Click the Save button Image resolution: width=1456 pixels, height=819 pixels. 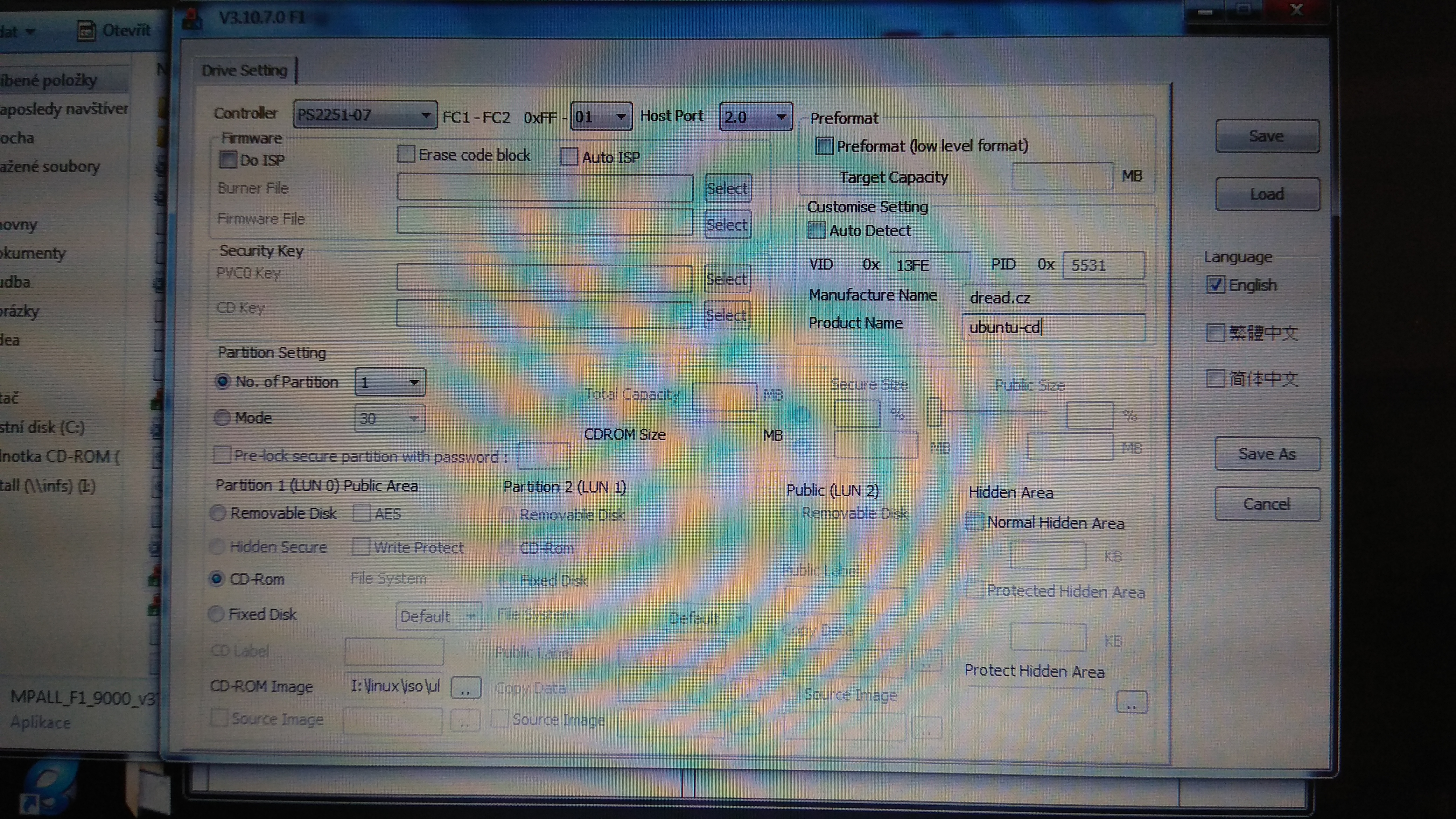1267,136
